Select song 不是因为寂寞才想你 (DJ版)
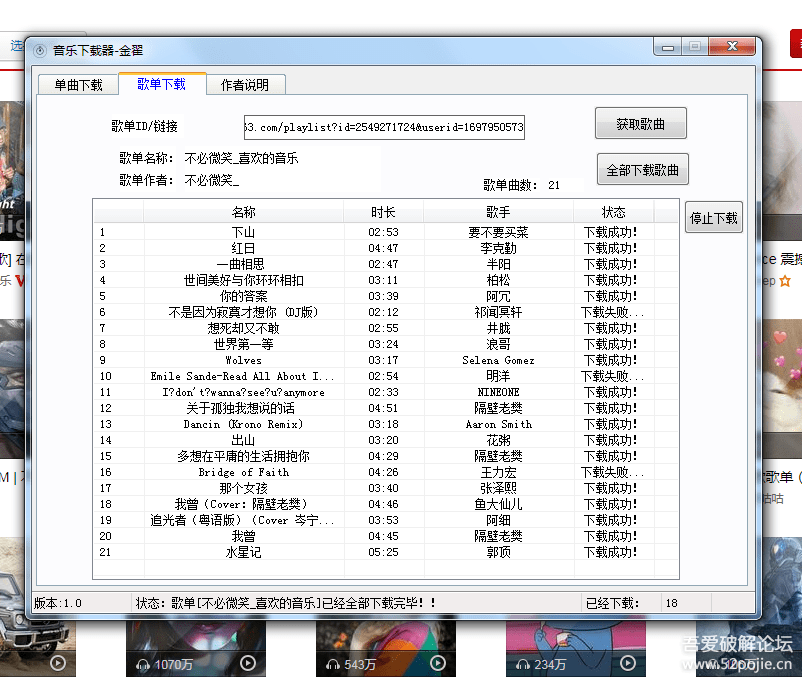802x681 pixels. [x=386, y=312]
